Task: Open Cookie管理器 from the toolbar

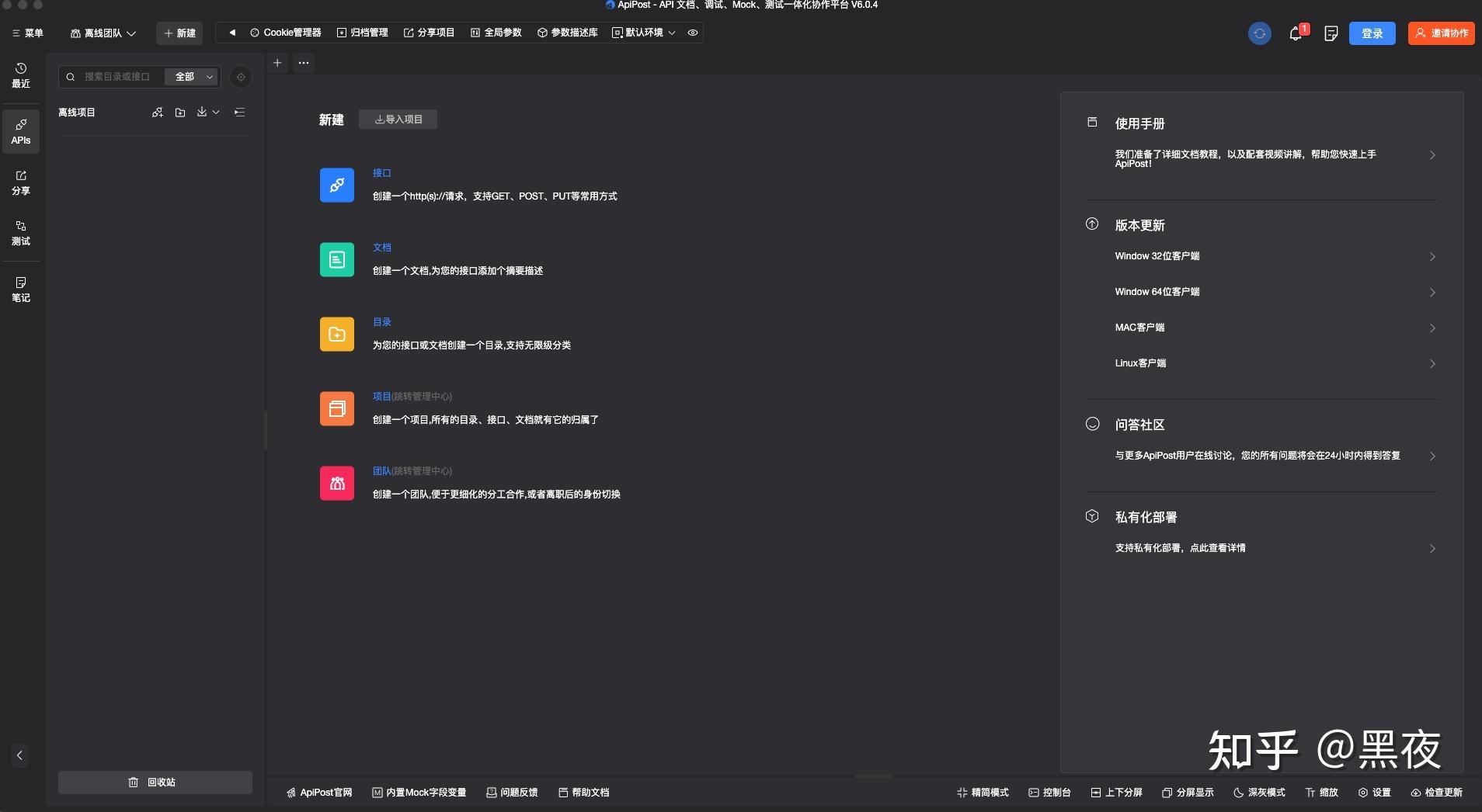Action: click(x=286, y=33)
